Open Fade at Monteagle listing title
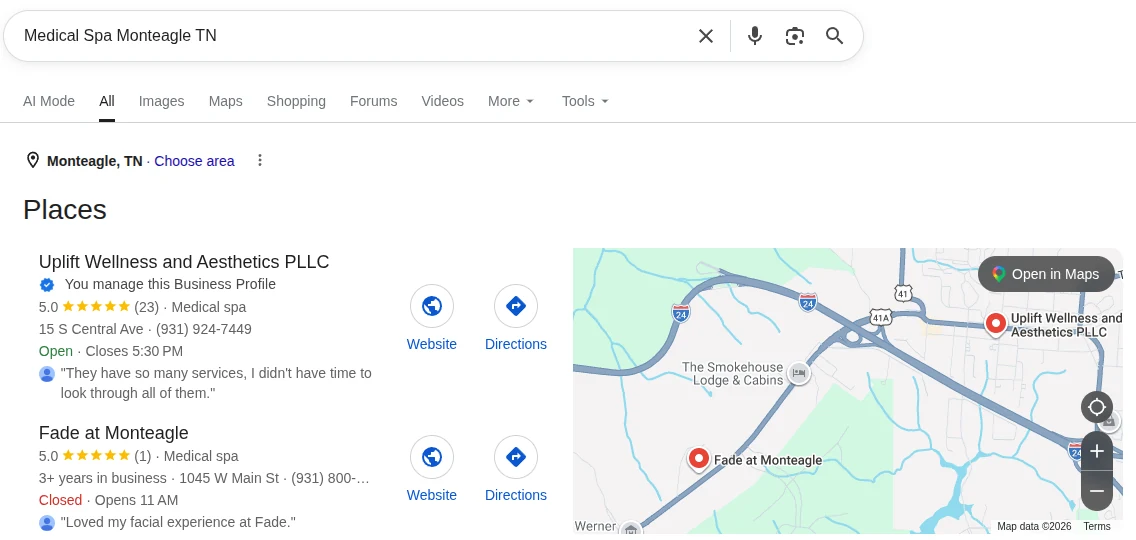1136x540 pixels. [x=114, y=433]
